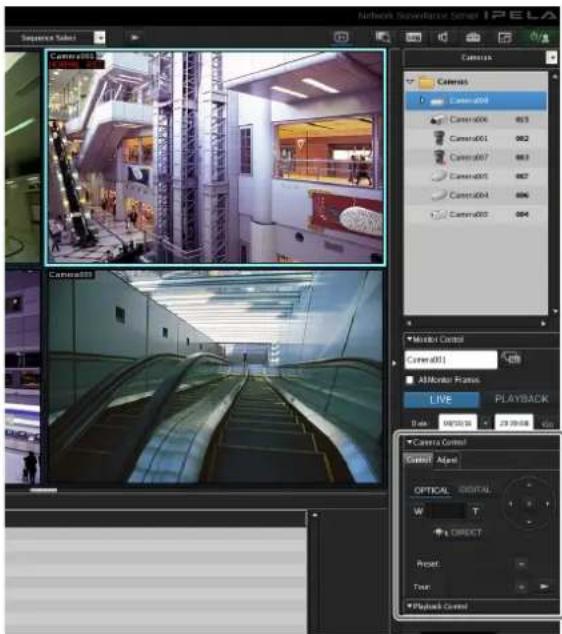Enable the All Monitor Frames checkbox
The height and width of the screenshot is (634, 562).
click(410, 380)
